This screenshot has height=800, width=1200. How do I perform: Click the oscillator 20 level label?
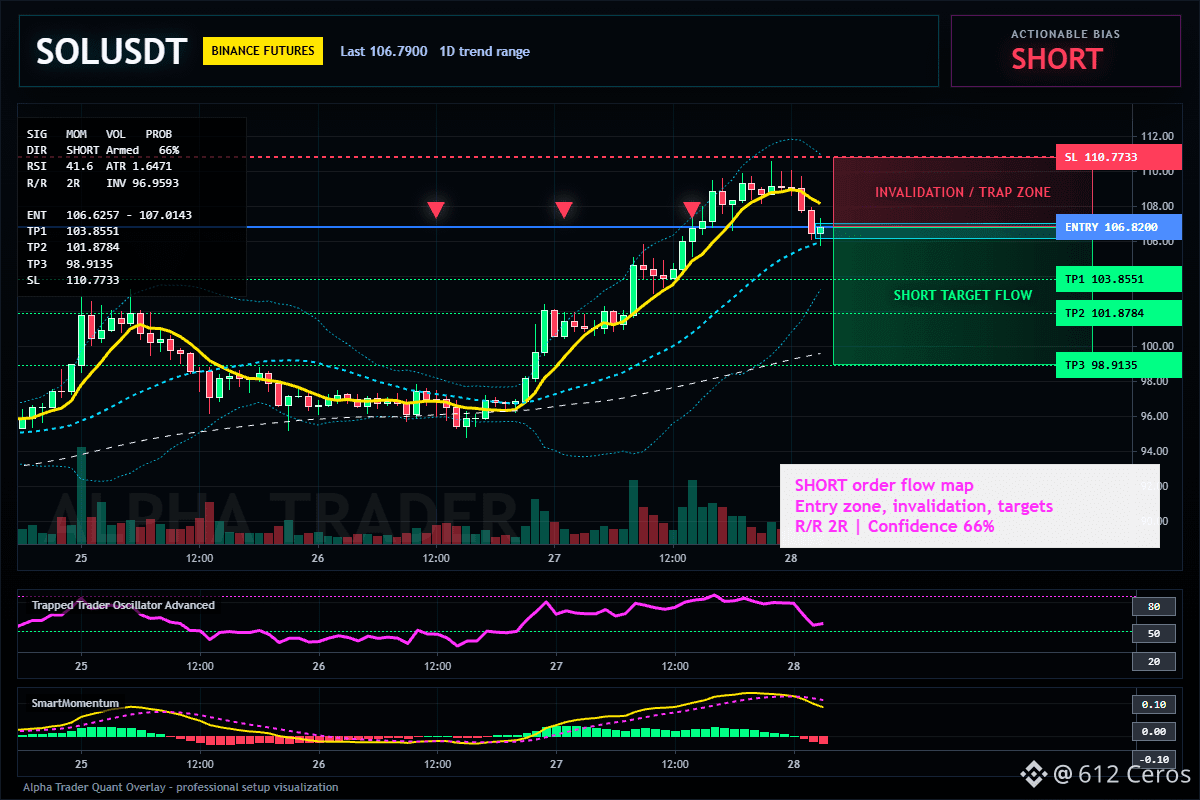1153,662
